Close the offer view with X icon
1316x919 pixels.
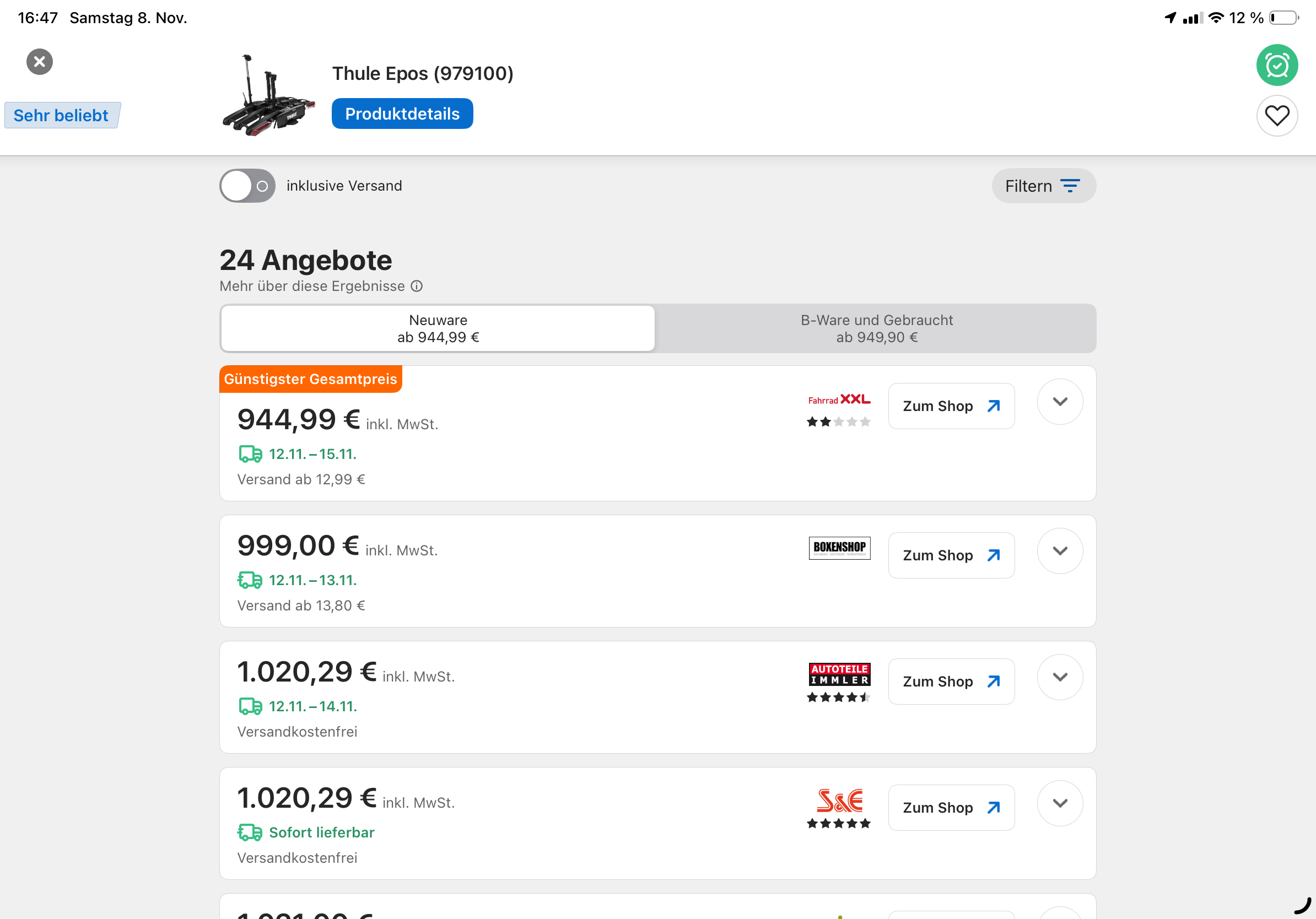pyautogui.click(x=40, y=61)
